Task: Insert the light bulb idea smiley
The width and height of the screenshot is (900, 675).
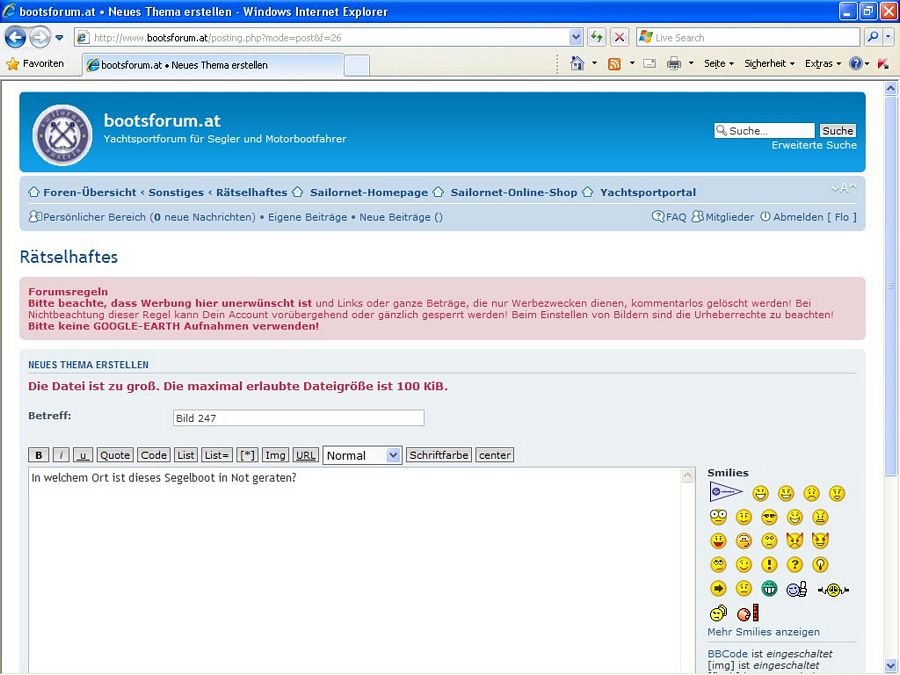Action: pyautogui.click(x=821, y=565)
